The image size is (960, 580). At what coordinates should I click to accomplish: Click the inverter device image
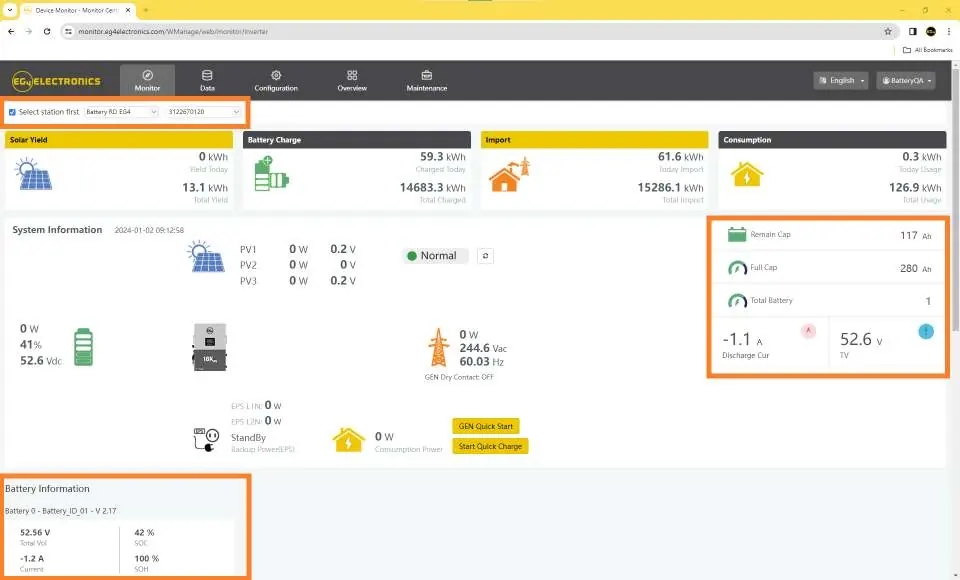click(209, 347)
